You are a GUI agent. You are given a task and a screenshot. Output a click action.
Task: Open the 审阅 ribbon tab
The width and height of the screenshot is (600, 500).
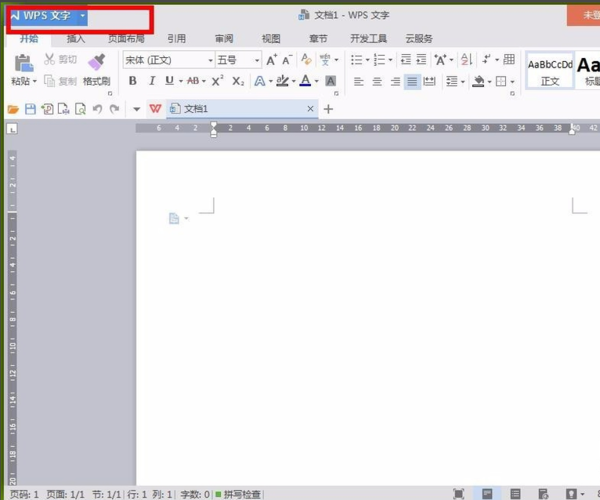[x=224, y=38]
